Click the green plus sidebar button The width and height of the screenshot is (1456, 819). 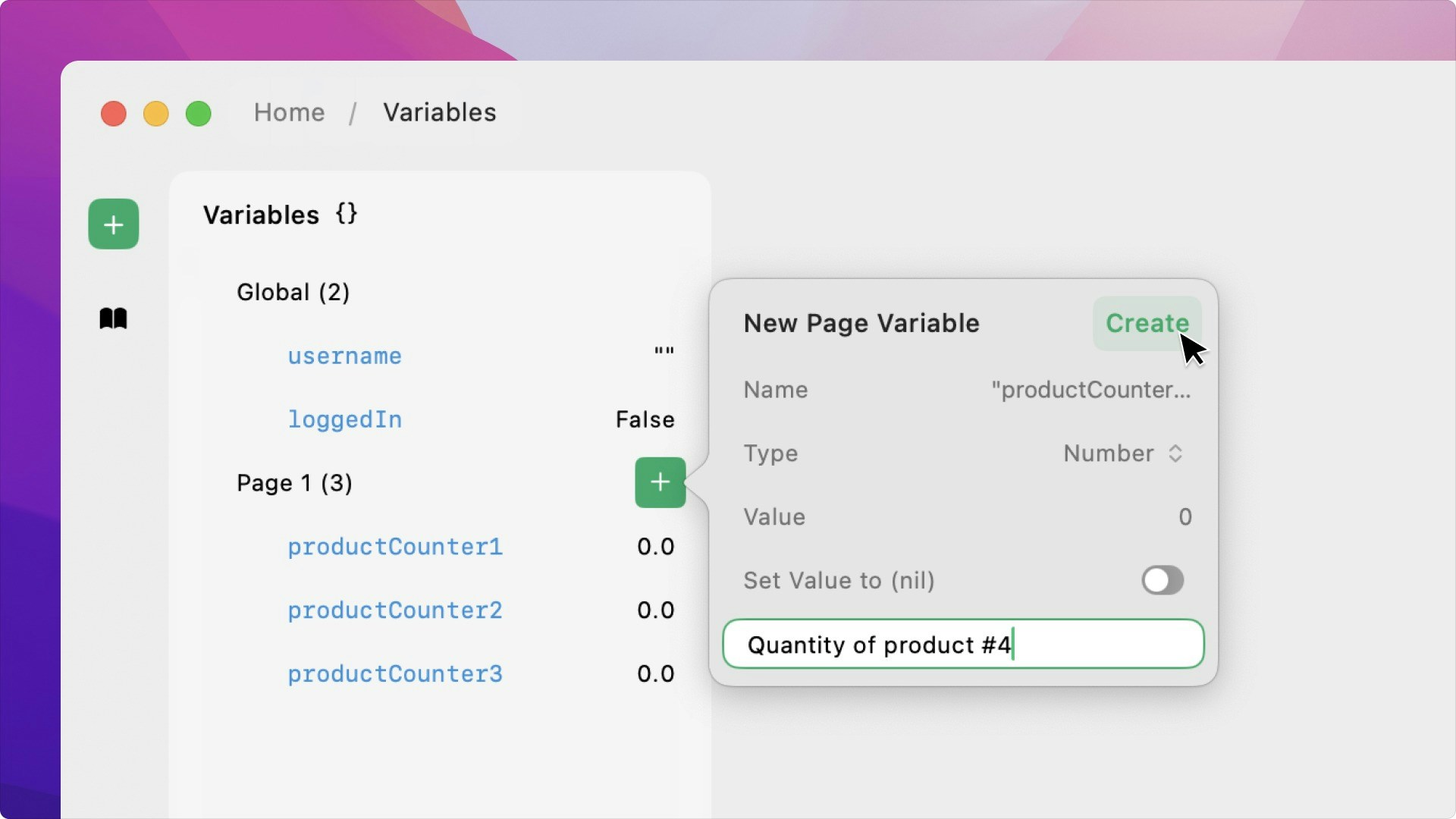pyautogui.click(x=113, y=224)
